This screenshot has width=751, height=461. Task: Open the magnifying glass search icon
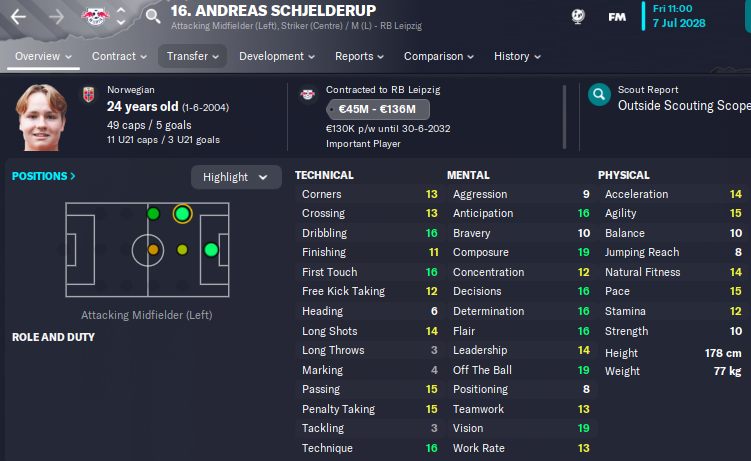153,16
